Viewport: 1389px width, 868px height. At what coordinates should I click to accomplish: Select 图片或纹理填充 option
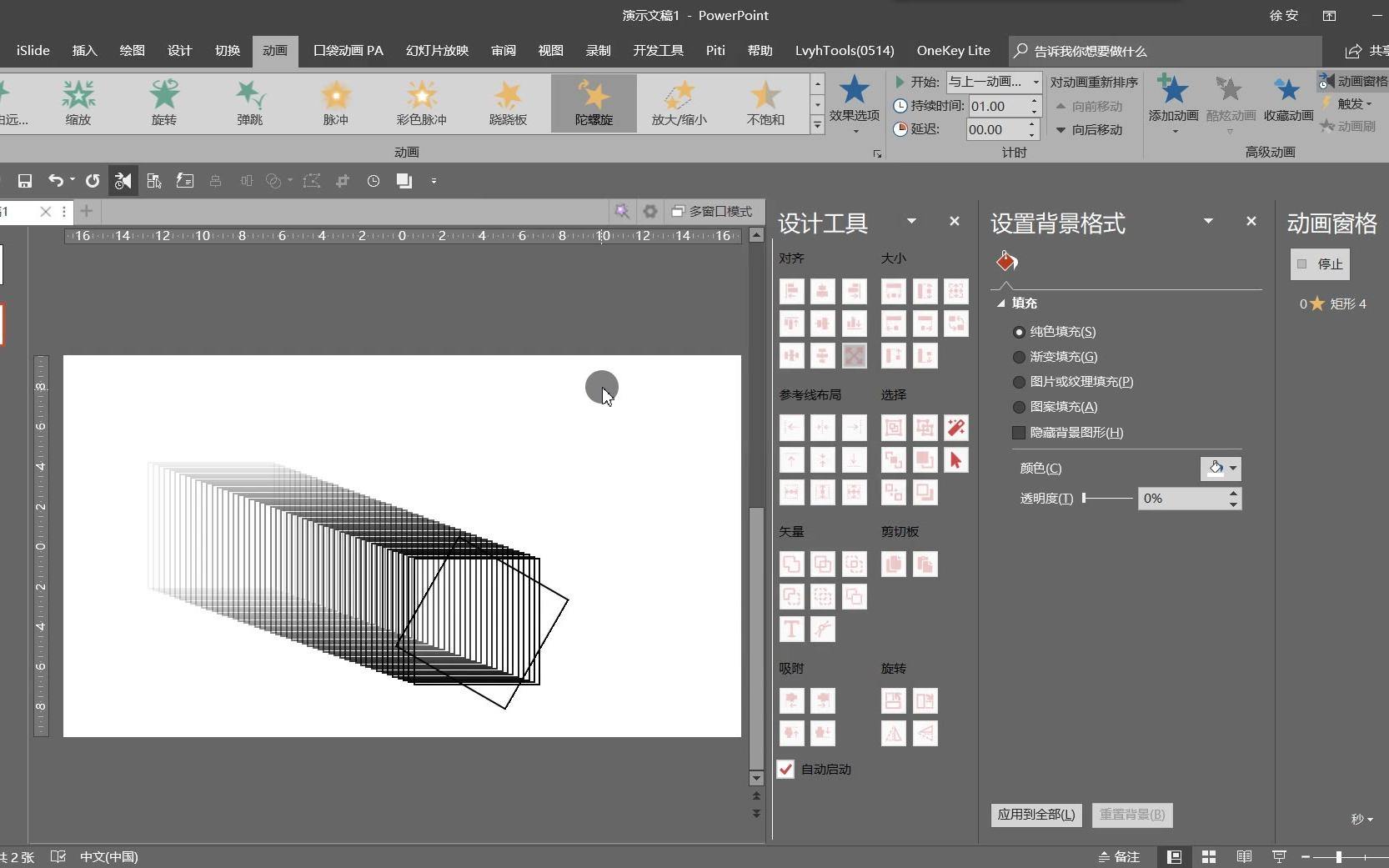tap(1073, 382)
